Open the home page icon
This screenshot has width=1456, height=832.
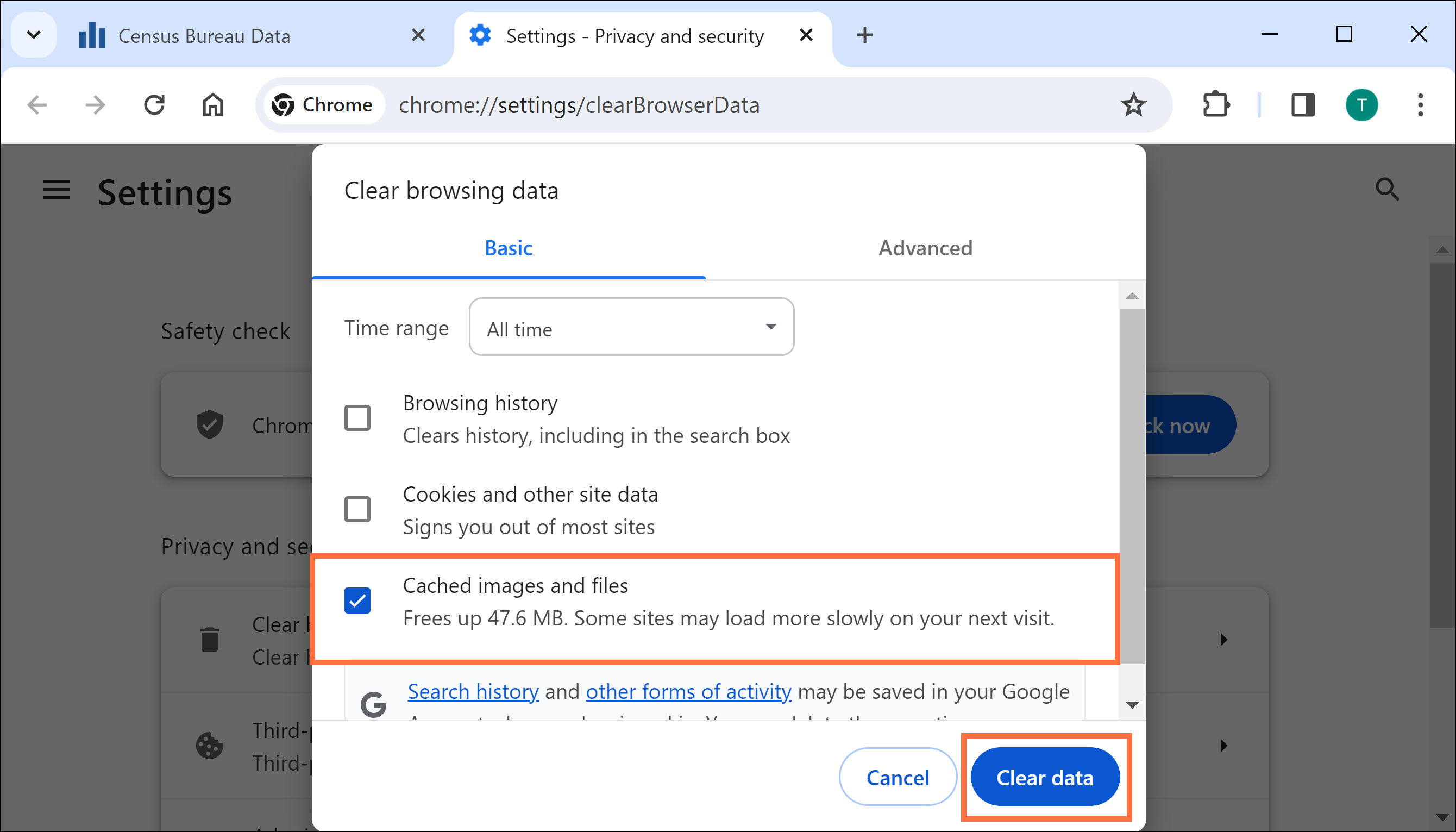211,104
